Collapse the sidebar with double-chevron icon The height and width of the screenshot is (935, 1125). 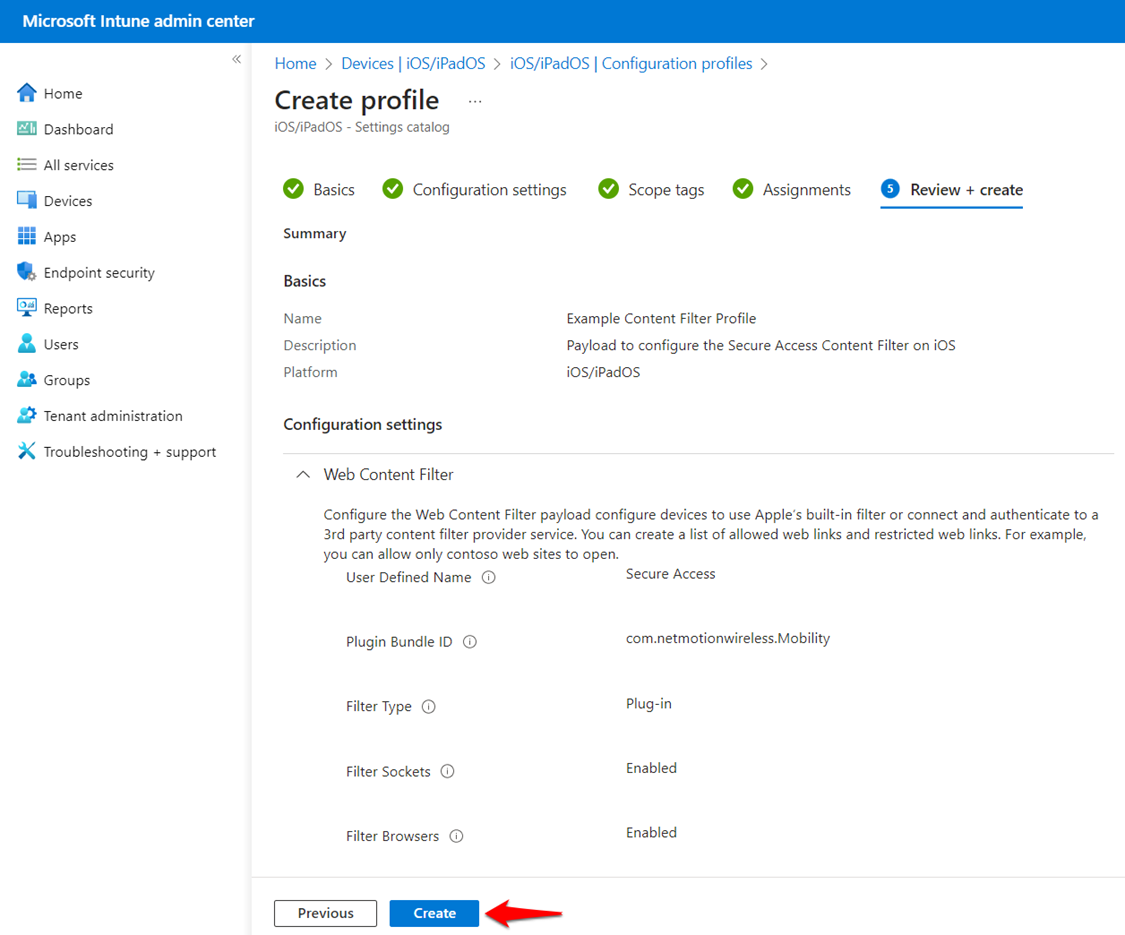[x=236, y=59]
